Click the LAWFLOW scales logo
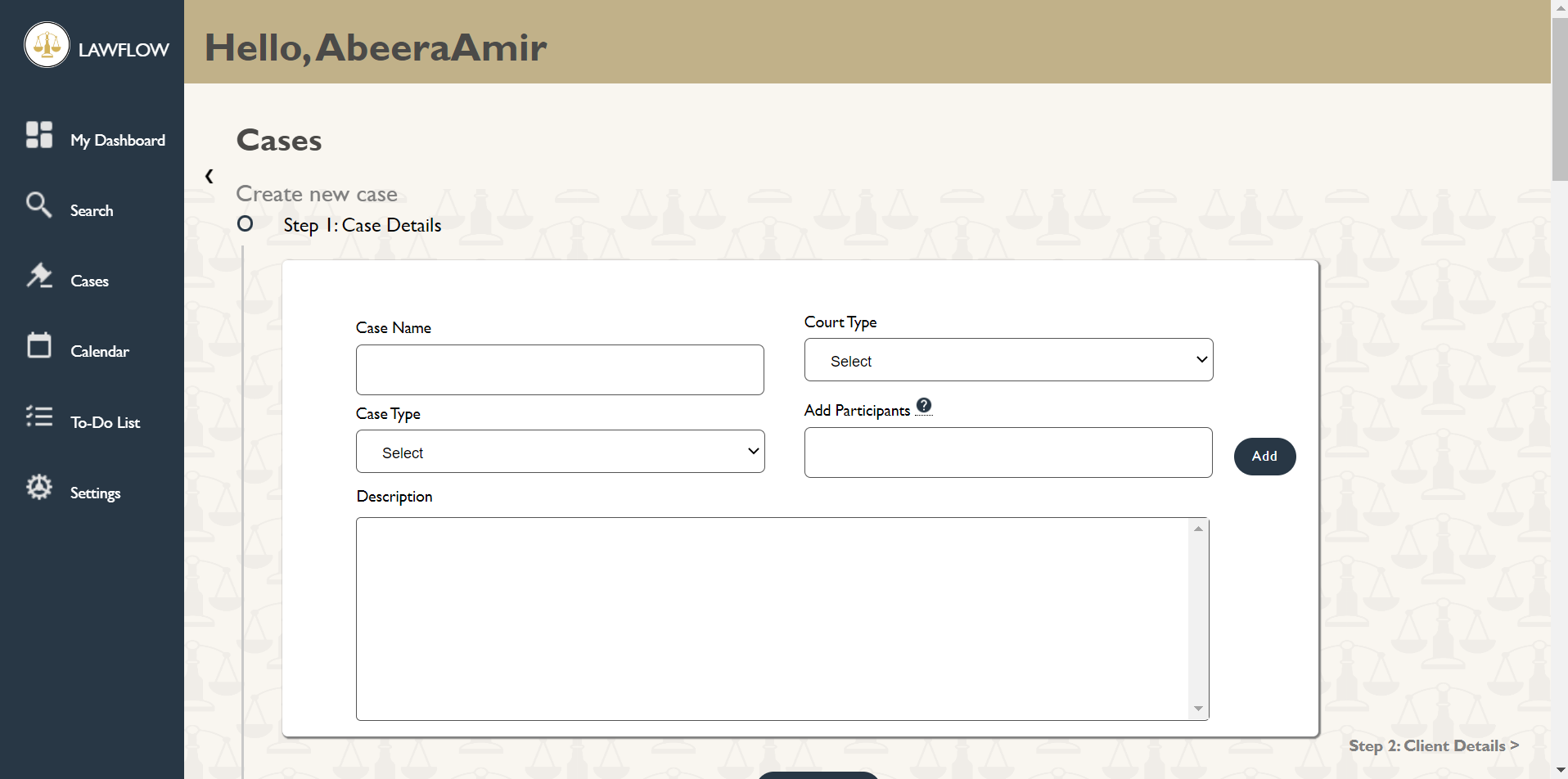This screenshot has width=1568, height=779. coord(47,45)
